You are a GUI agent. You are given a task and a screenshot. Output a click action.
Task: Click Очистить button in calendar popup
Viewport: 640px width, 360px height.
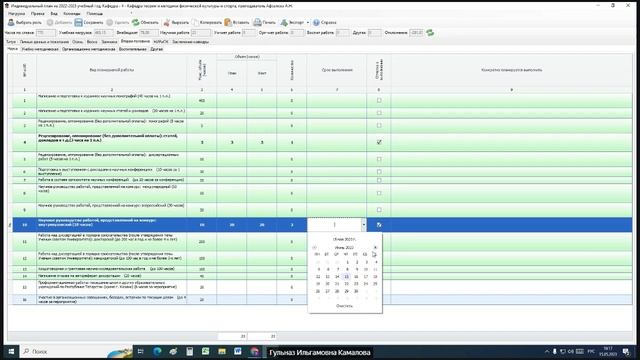coord(344,306)
